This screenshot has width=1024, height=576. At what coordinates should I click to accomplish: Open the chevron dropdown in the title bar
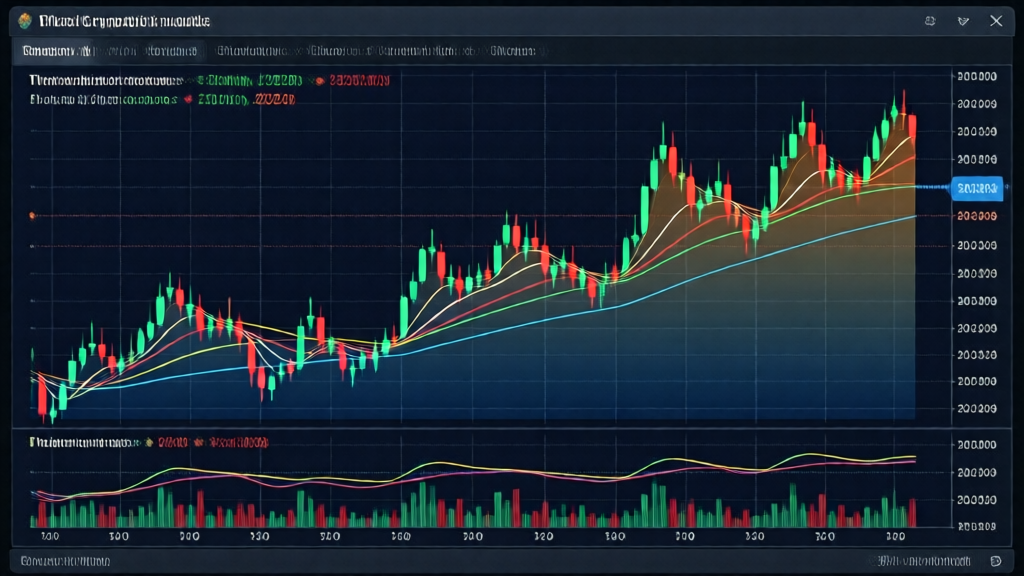(x=963, y=21)
